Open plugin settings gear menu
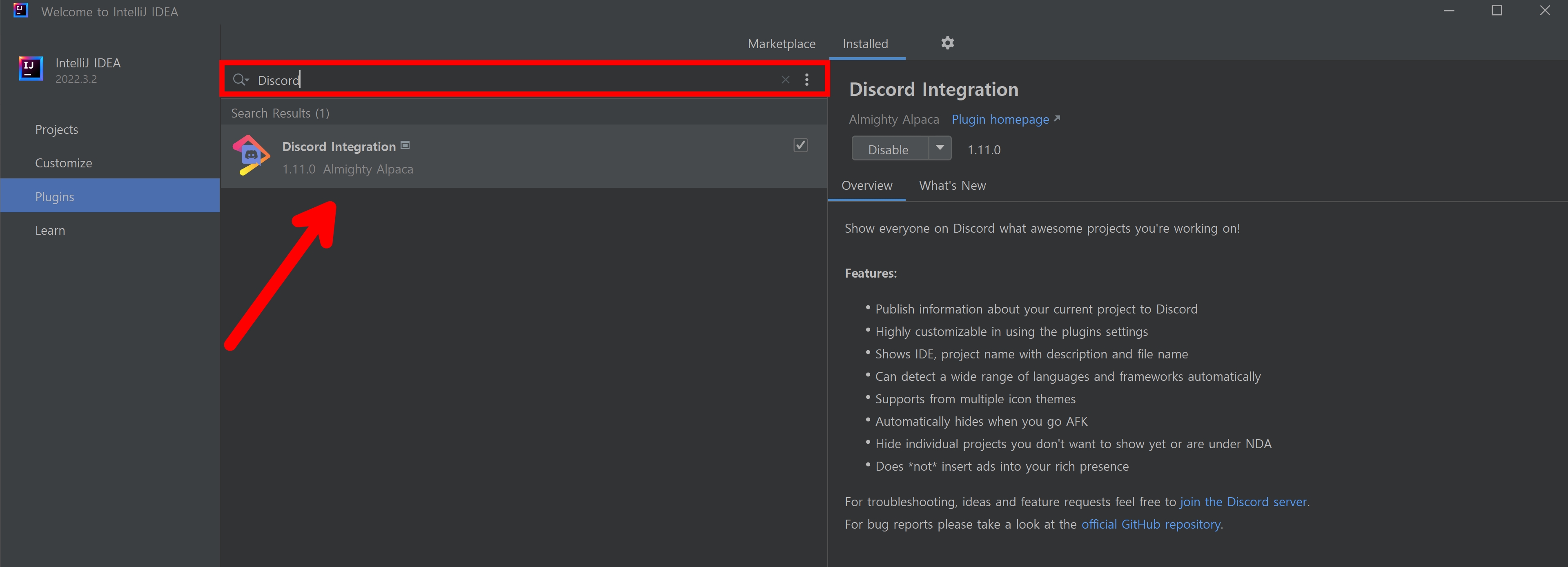 pos(947,43)
